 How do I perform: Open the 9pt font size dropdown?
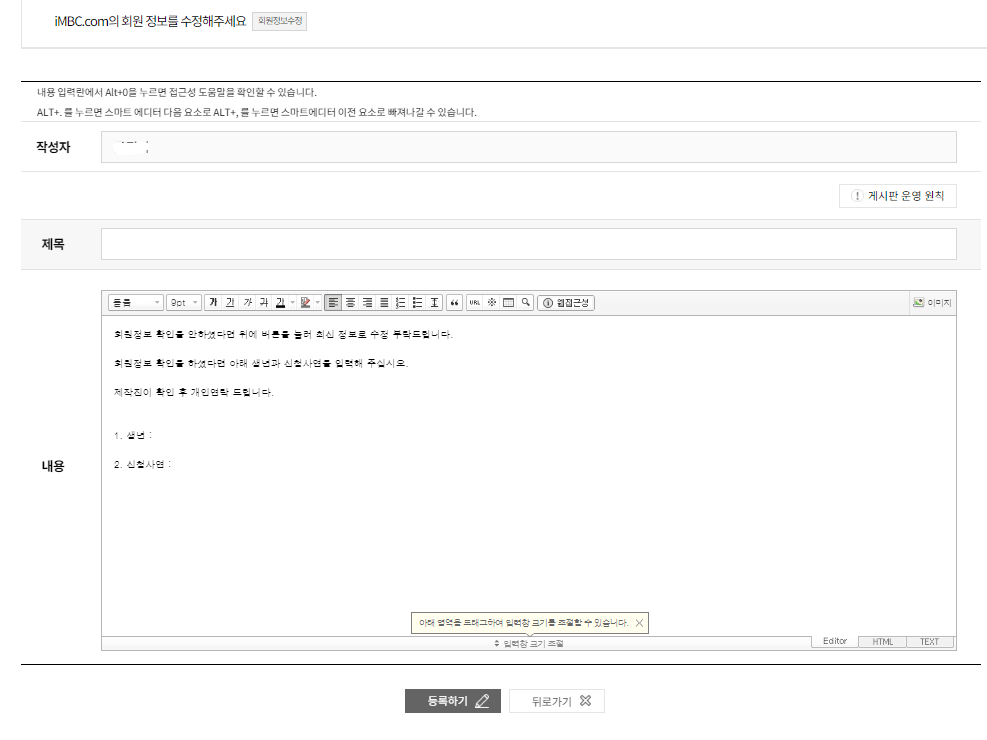point(182,302)
